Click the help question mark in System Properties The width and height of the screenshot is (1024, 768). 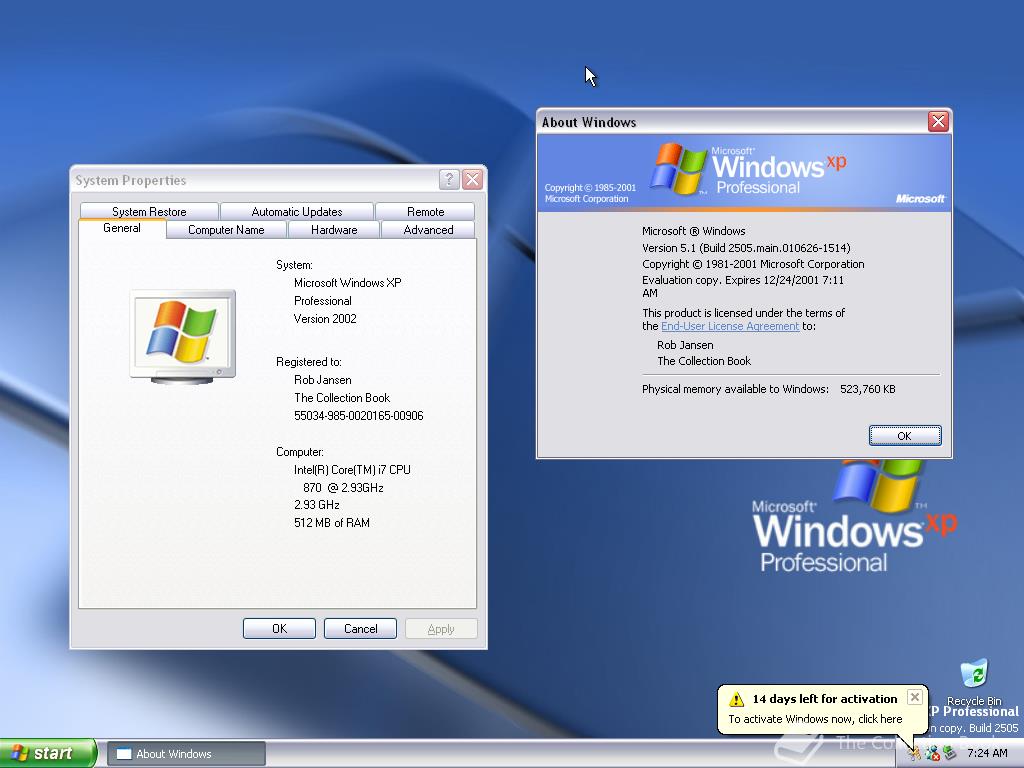(x=449, y=180)
